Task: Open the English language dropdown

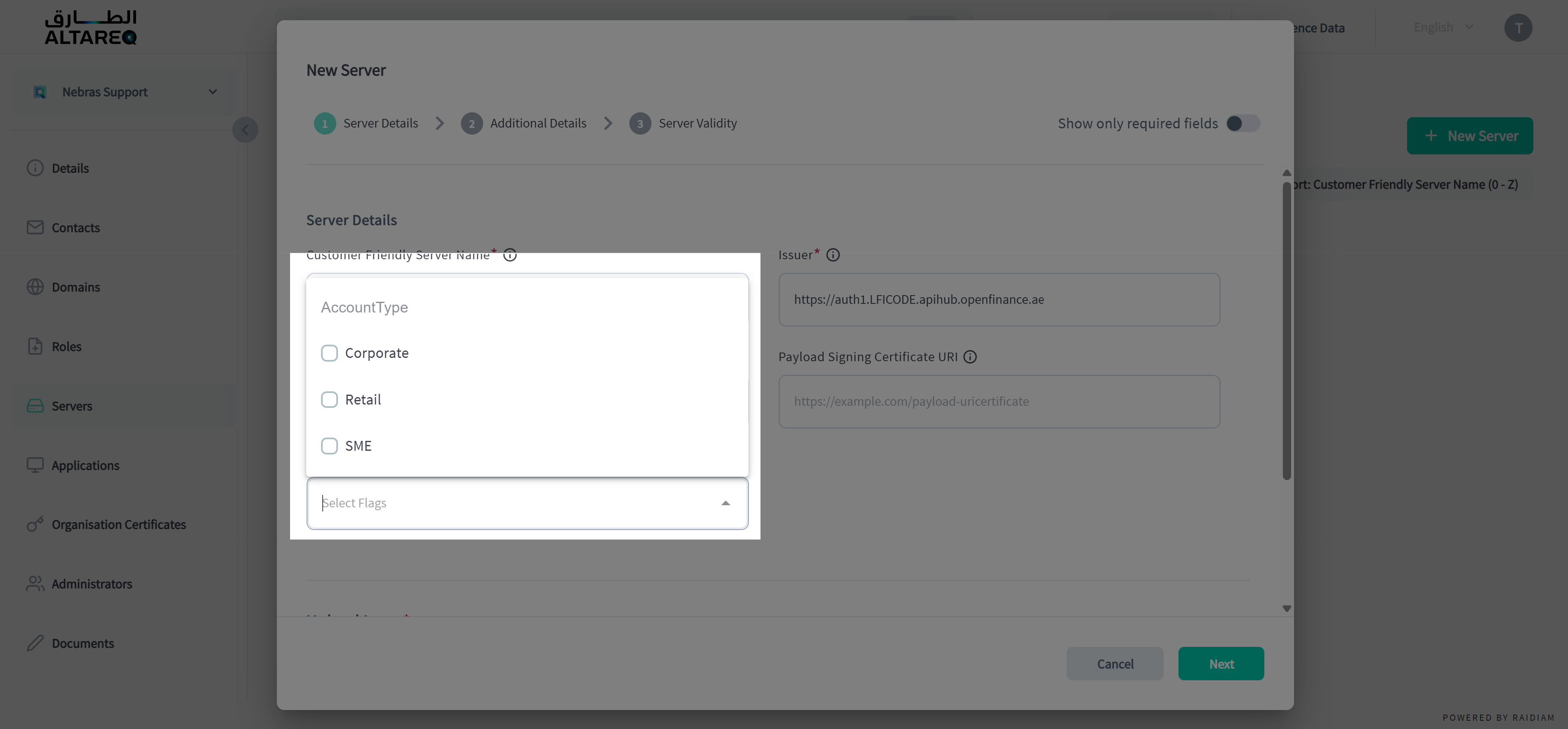Action: pos(1443,27)
